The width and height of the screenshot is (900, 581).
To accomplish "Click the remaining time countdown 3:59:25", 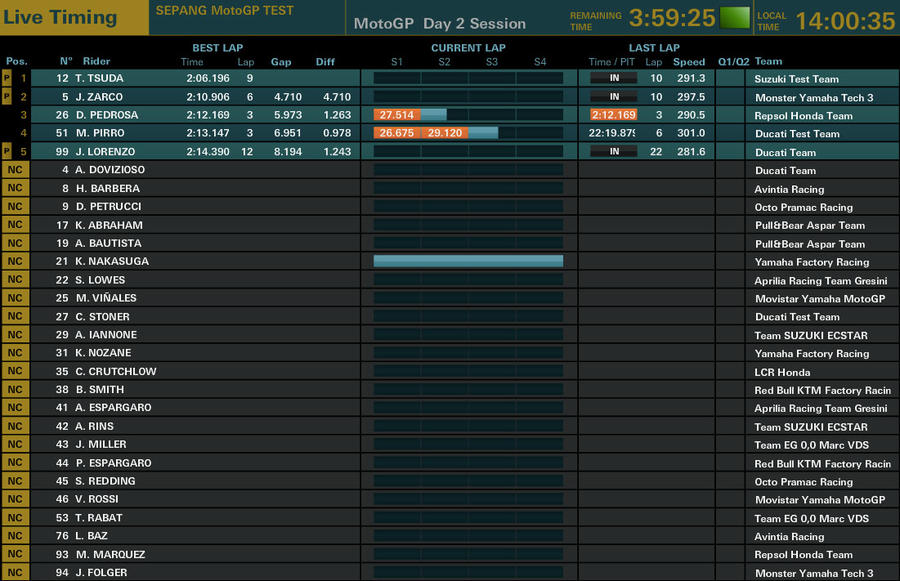I will (x=672, y=18).
